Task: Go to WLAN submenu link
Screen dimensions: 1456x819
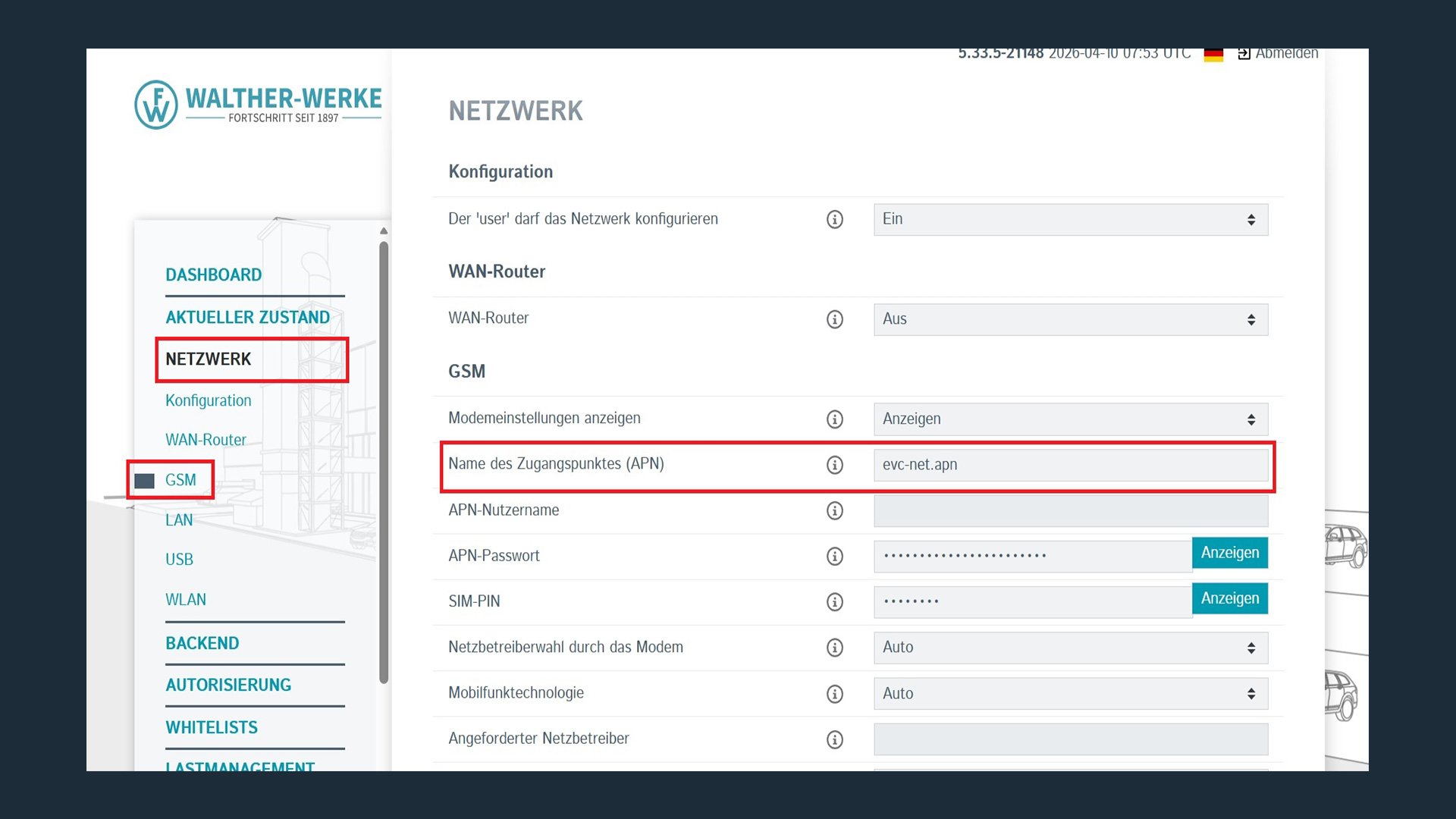Action: (x=186, y=600)
